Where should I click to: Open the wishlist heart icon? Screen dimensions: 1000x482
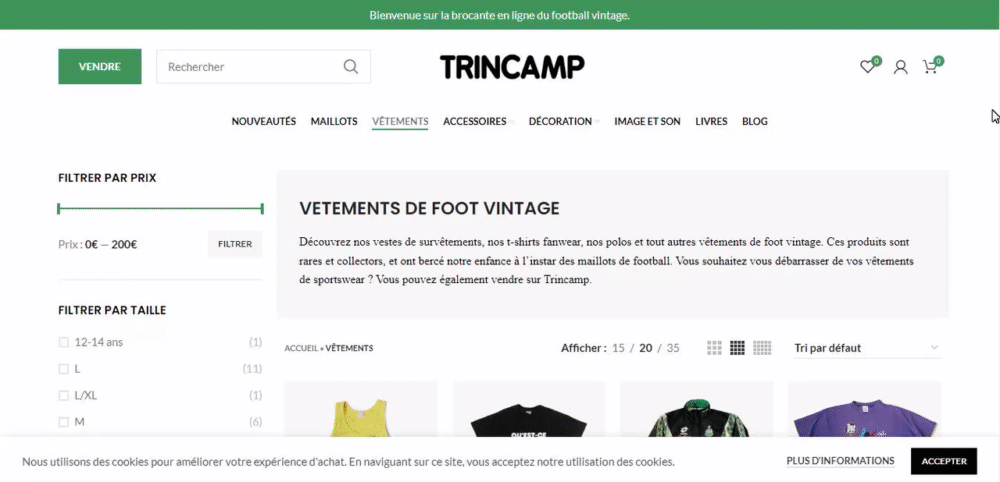[x=867, y=67]
